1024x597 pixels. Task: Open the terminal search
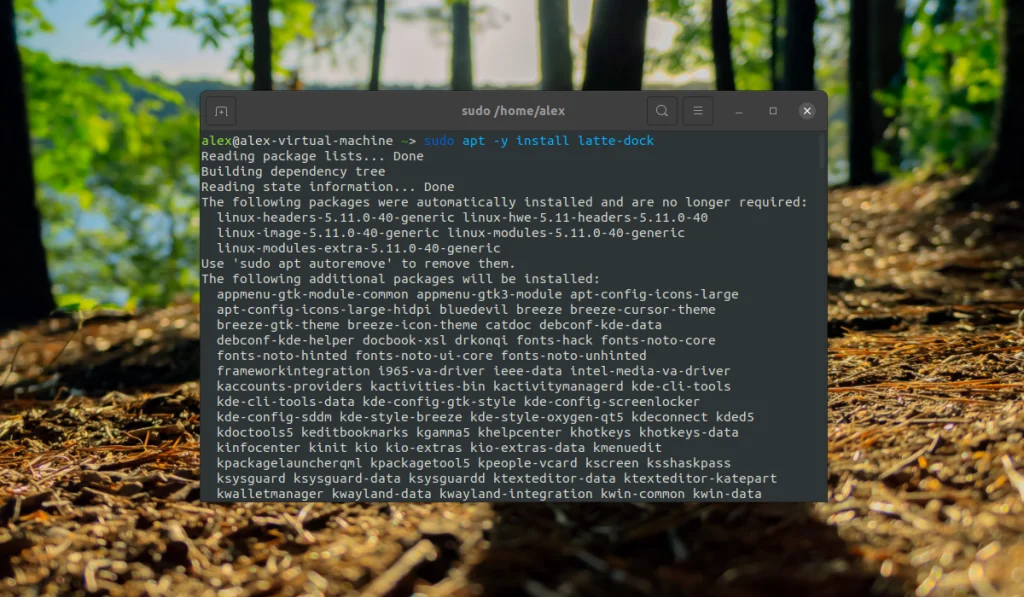point(661,110)
